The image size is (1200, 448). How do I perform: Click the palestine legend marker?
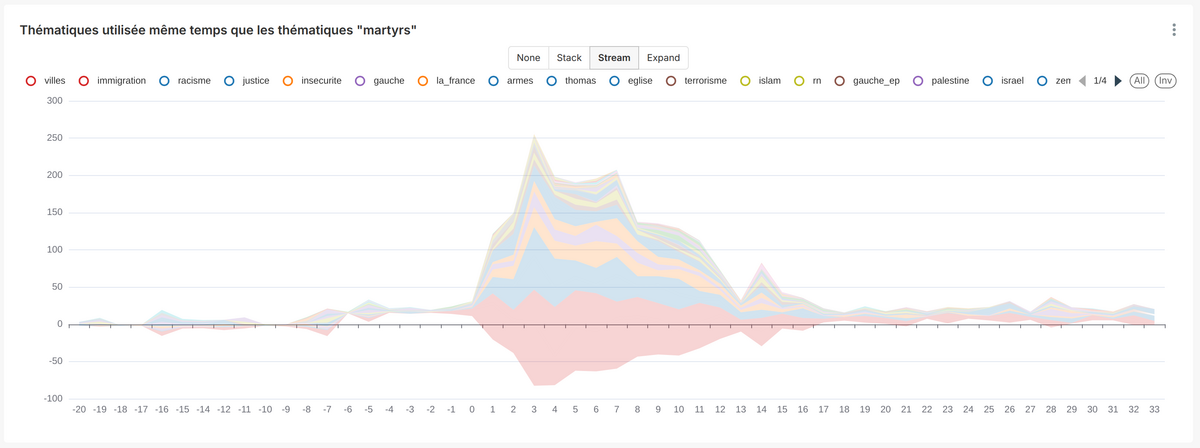click(x=918, y=81)
